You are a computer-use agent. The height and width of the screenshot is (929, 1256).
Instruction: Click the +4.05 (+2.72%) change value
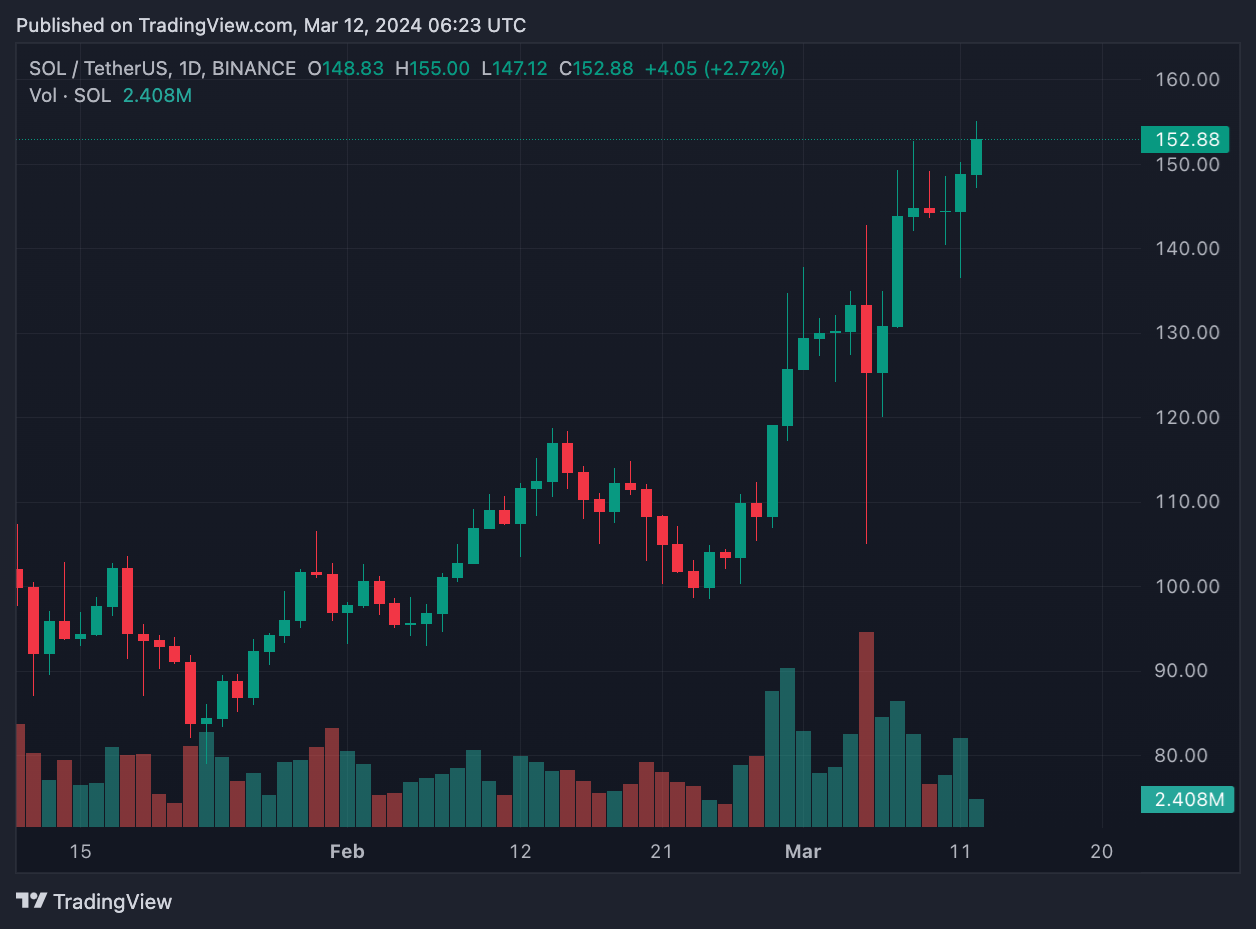(714, 69)
